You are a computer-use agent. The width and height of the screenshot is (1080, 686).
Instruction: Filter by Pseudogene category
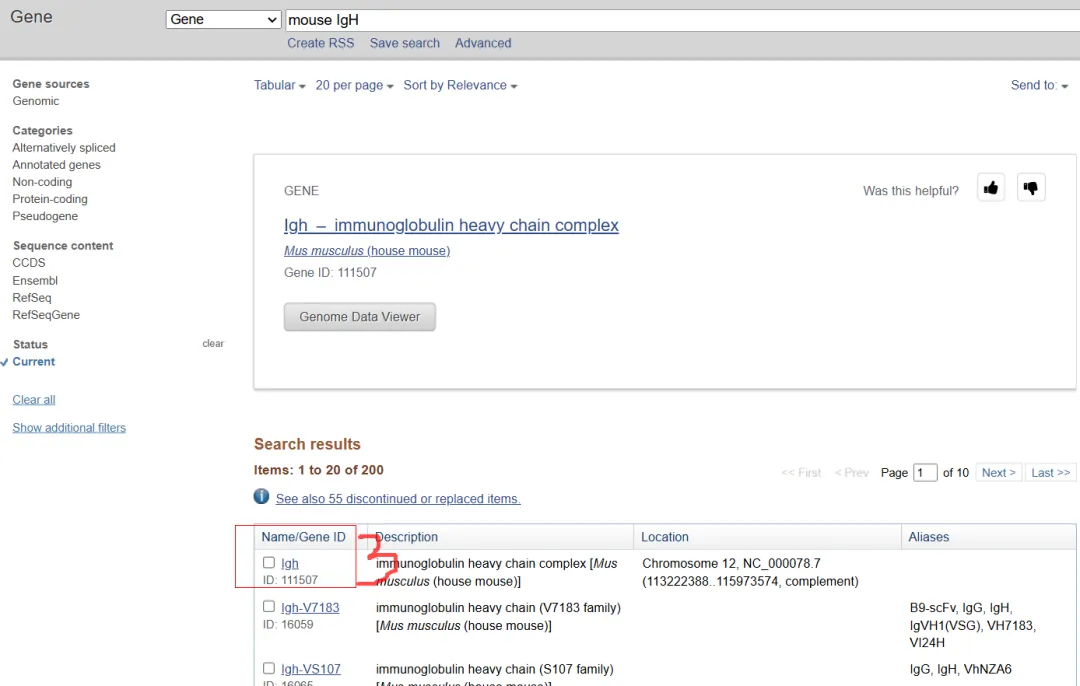[x=45, y=216]
